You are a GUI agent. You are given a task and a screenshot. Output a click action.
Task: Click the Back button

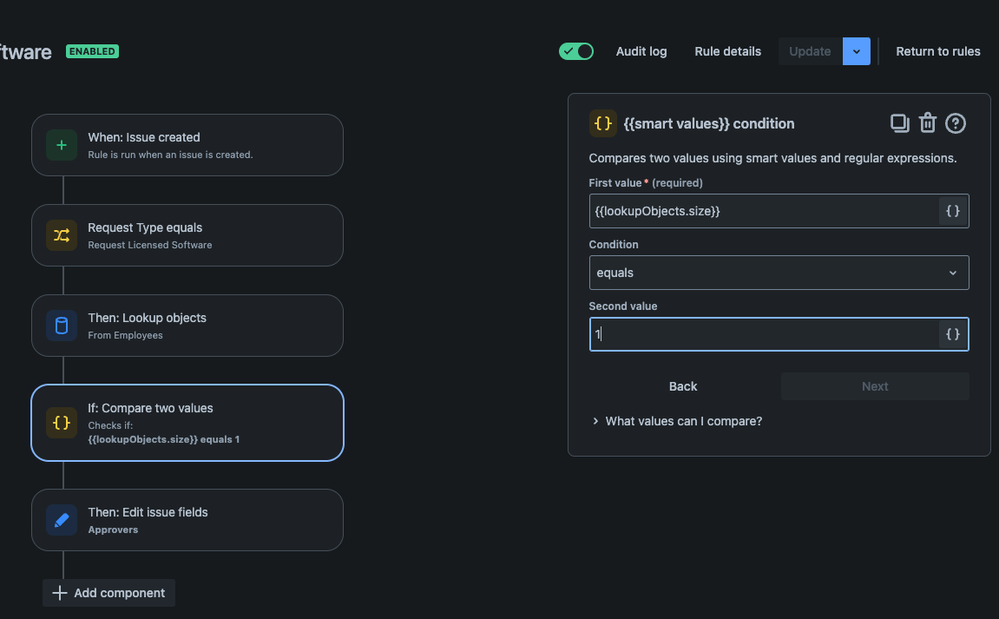point(683,386)
